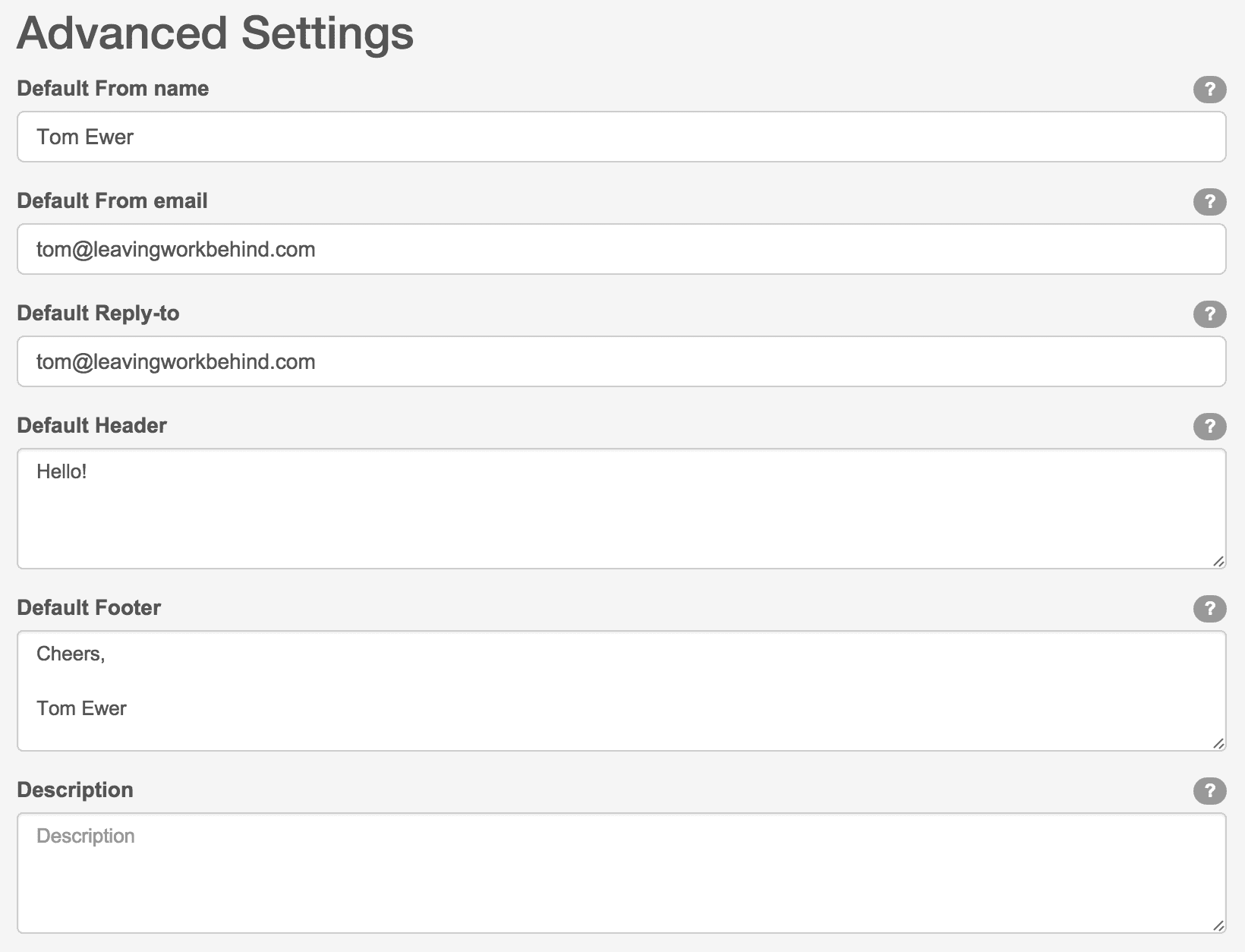Open help for Default Footer
Image resolution: width=1245 pixels, height=952 pixels.
click(x=1209, y=609)
